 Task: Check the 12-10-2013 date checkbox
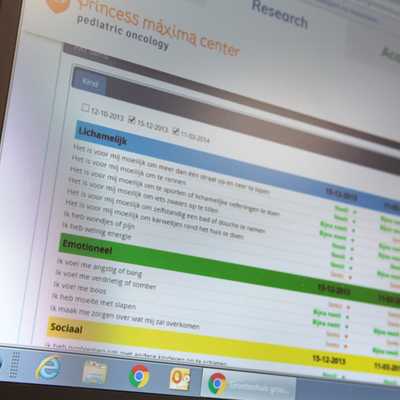[85, 107]
